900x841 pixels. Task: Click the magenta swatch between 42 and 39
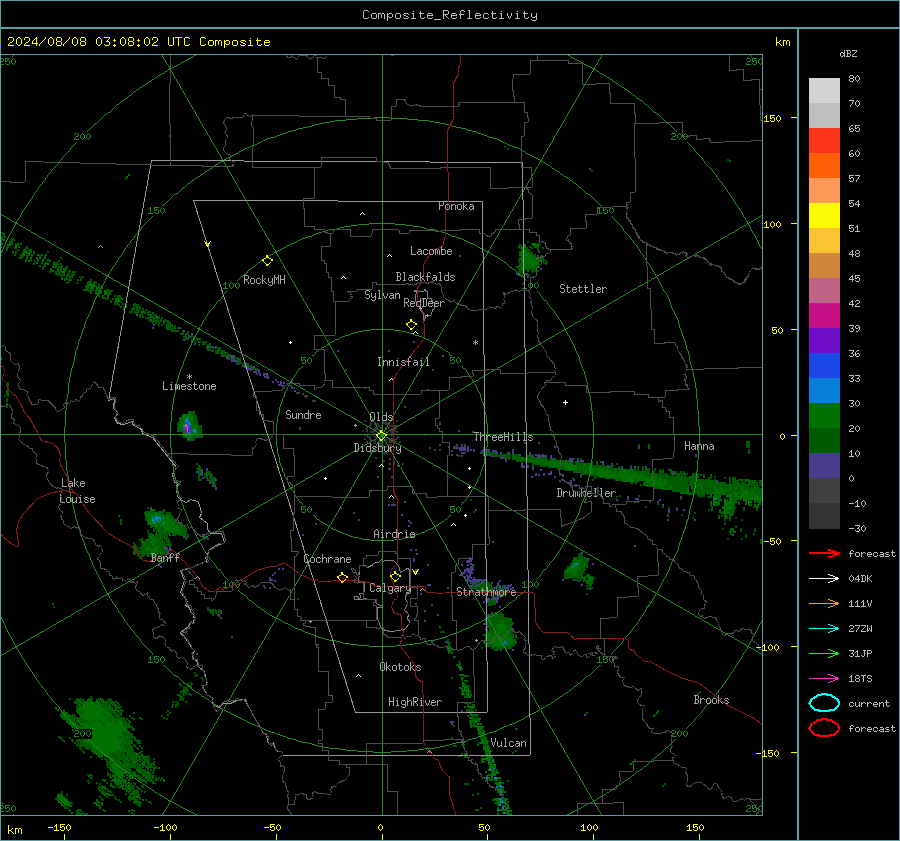(824, 316)
